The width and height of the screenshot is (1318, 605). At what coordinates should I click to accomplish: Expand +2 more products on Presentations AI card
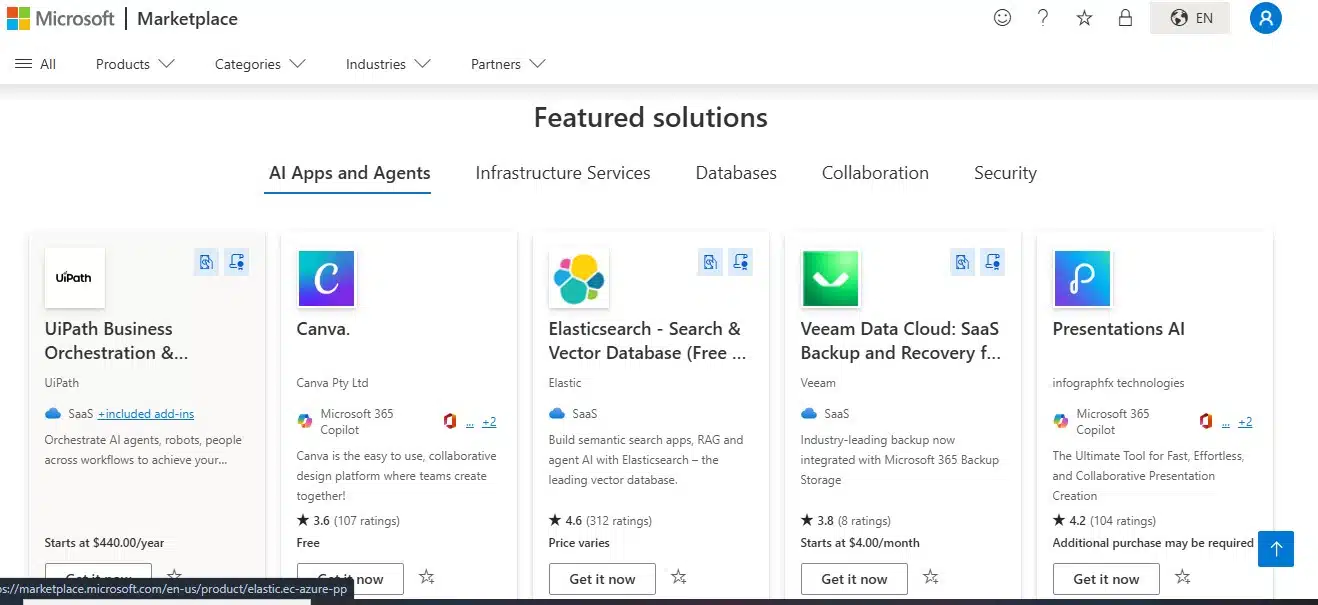coord(1245,422)
